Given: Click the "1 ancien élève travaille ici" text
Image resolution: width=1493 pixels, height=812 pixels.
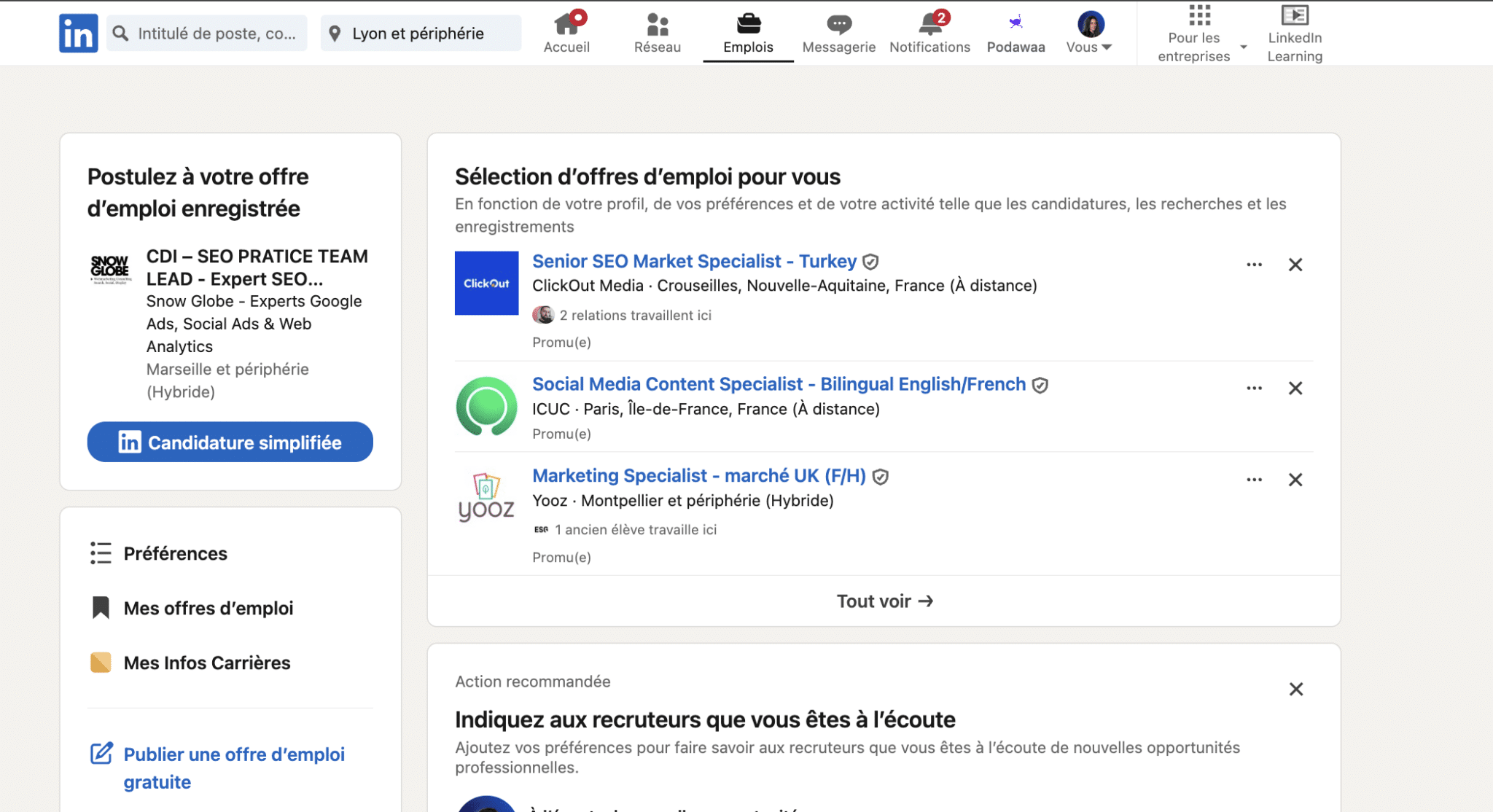Looking at the screenshot, I should (x=635, y=530).
